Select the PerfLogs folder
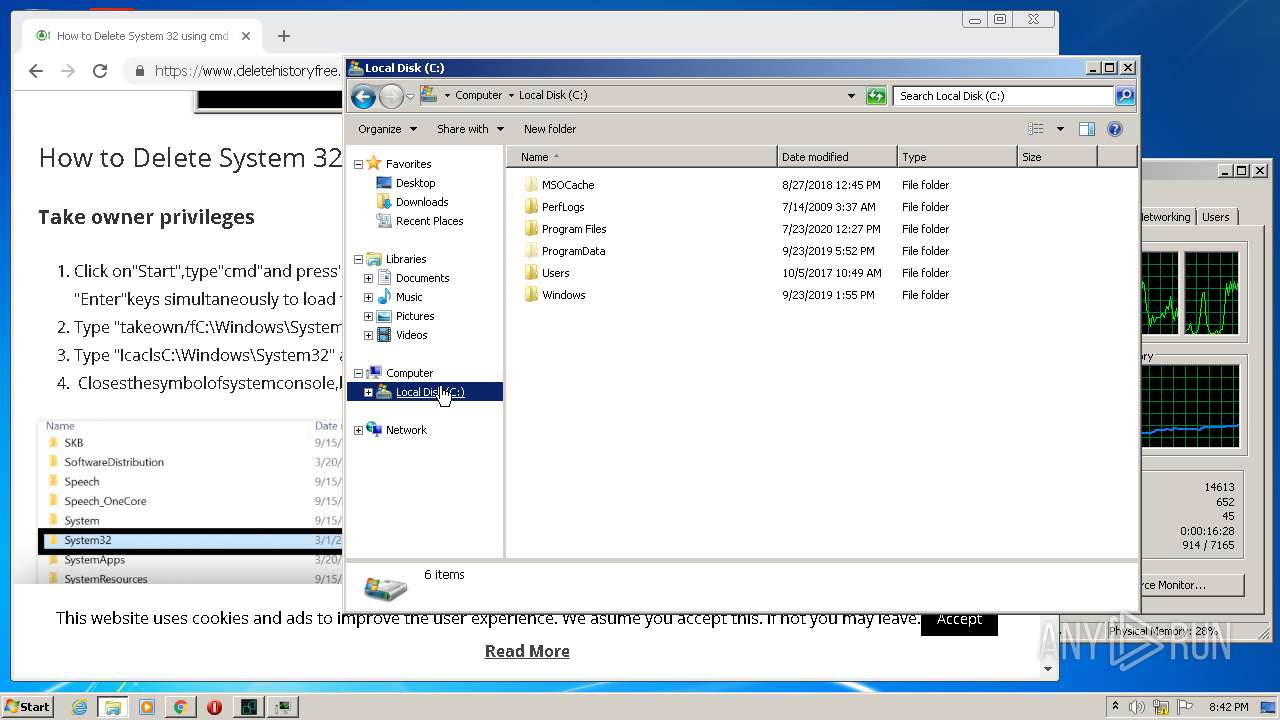The height and width of the screenshot is (720, 1280). [x=563, y=207]
